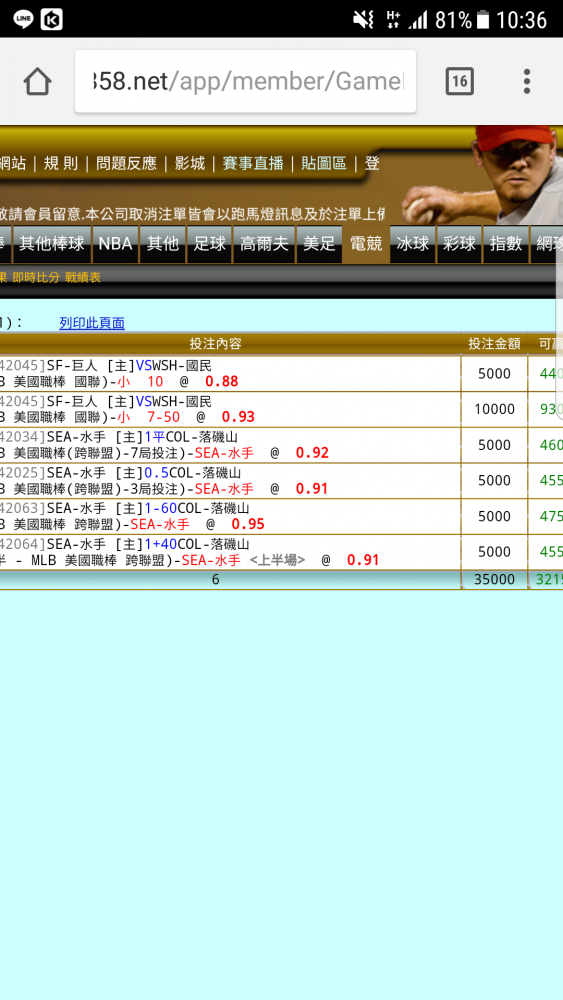Tap the browser home icon
563x1000 pixels.
click(38, 82)
